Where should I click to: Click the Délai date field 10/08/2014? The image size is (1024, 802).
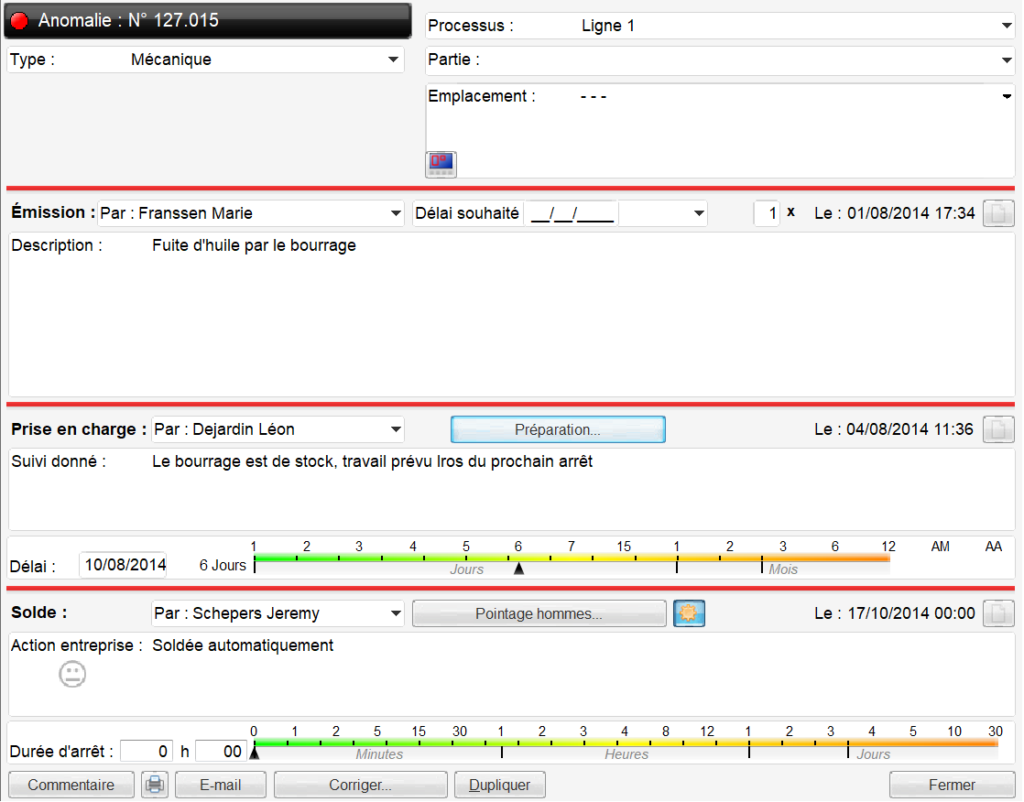tap(123, 565)
